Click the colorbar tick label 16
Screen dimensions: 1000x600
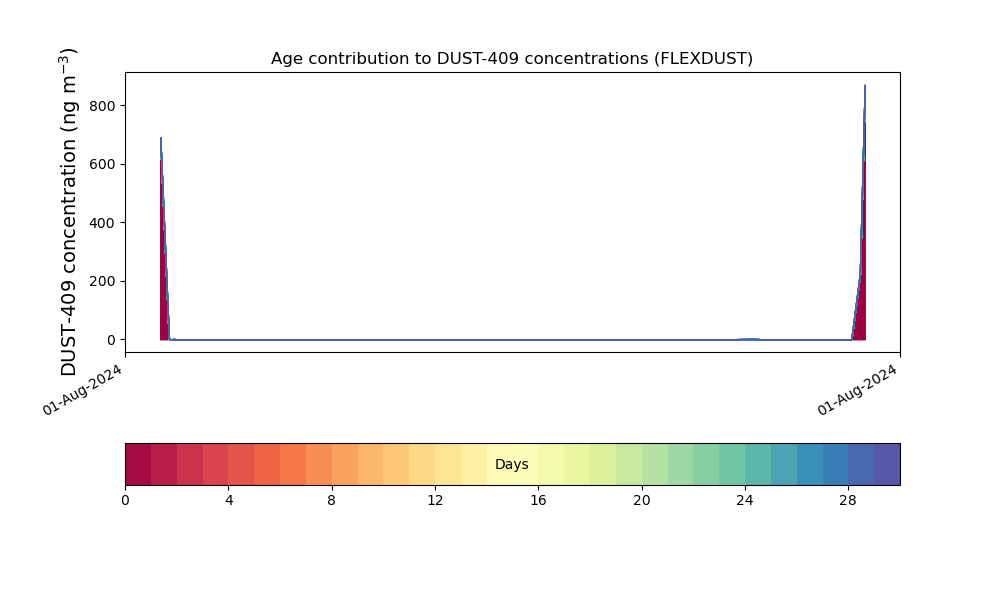[538, 500]
